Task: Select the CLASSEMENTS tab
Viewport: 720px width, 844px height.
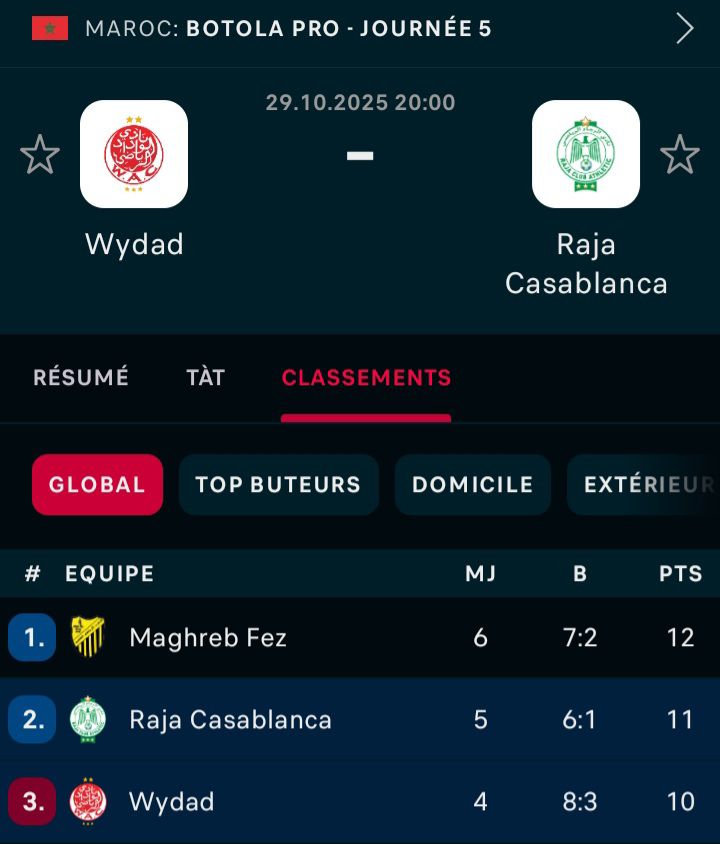Action: pos(366,377)
